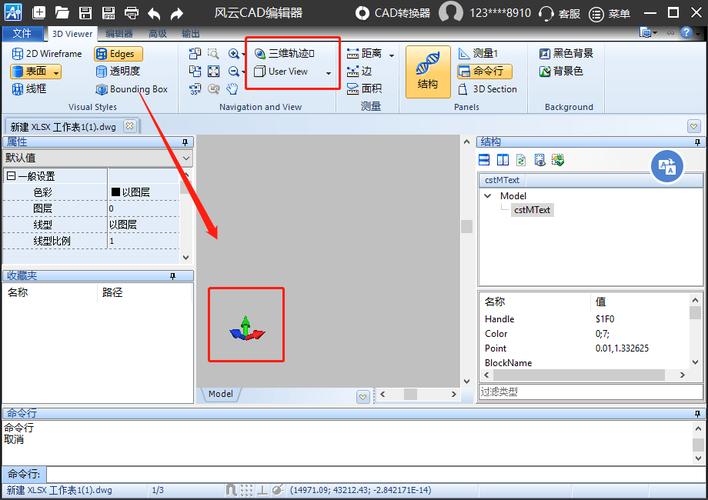This screenshot has width=708, height=500.
Task: Click the blue translate floating icon
Action: [x=667, y=166]
